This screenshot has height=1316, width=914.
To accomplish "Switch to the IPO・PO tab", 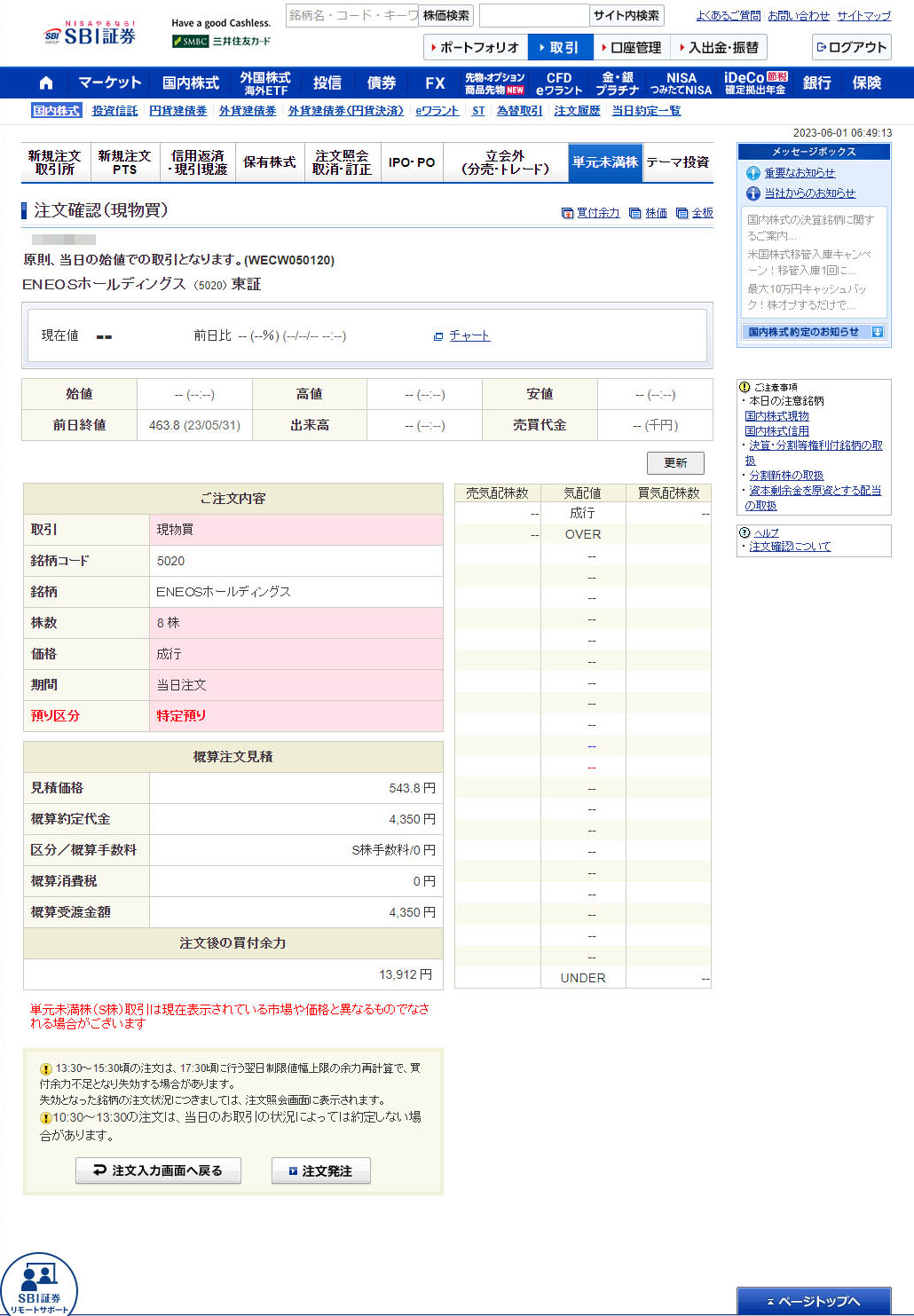I will tap(412, 162).
